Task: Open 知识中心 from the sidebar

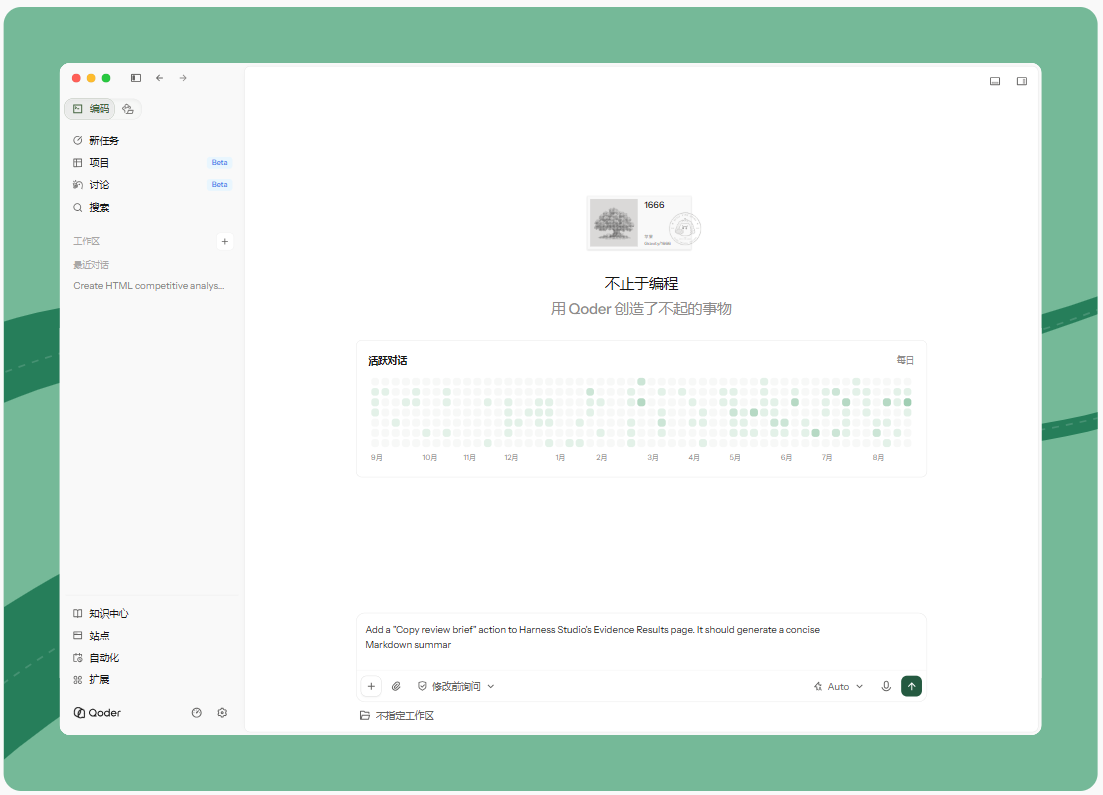Action: (x=101, y=613)
